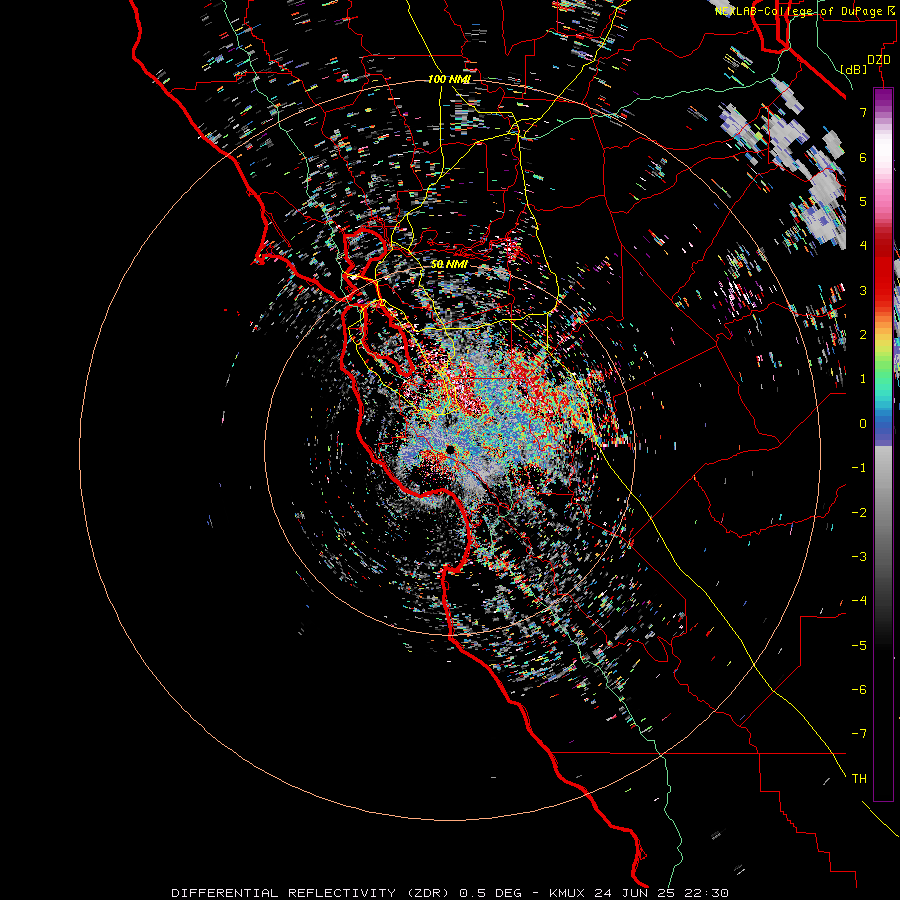Click the 3 value on the color scale
Viewport: 900px width, 900px height.
[x=863, y=290]
